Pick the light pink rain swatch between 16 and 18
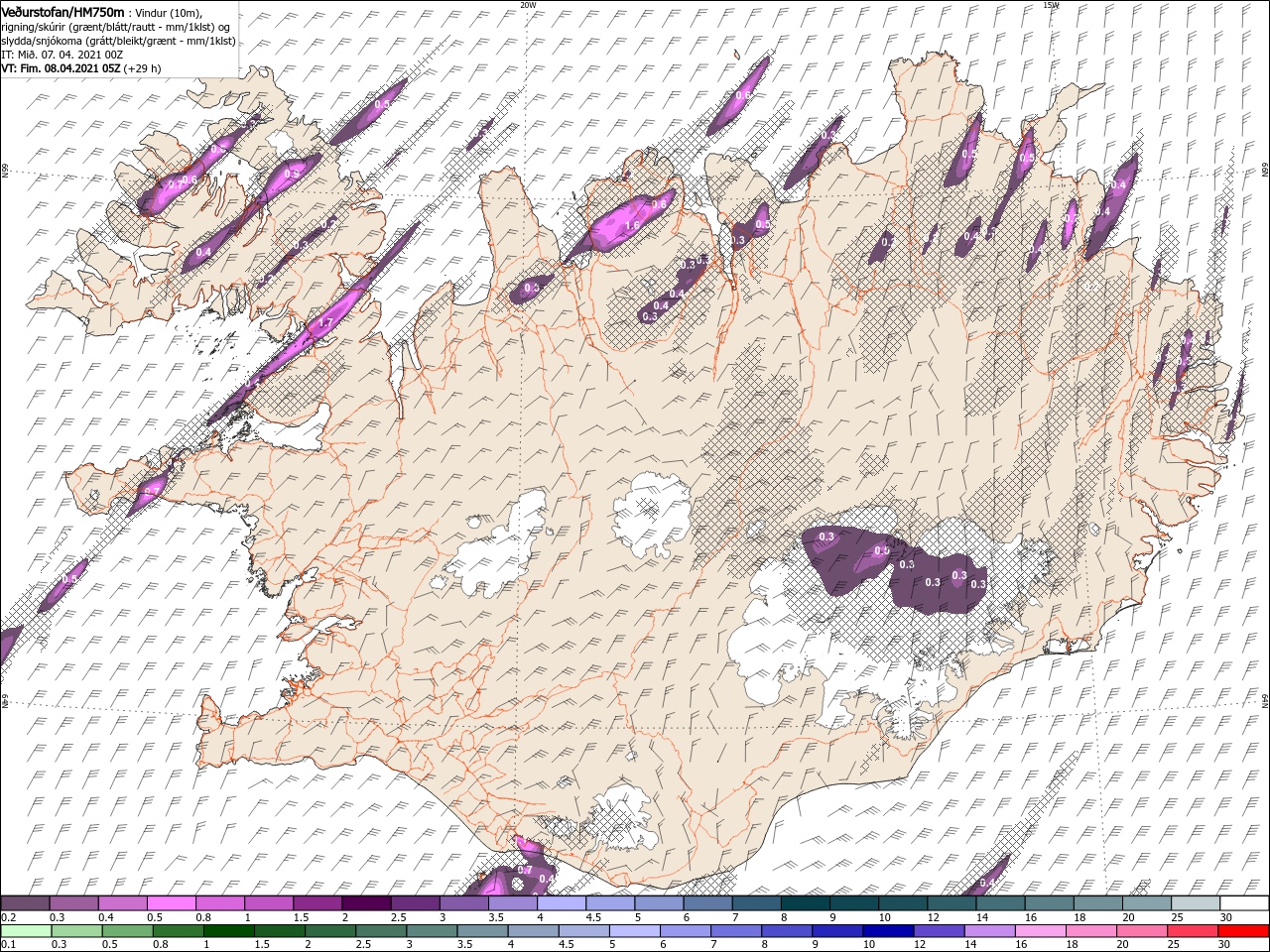1270x952 pixels. click(x=1040, y=930)
